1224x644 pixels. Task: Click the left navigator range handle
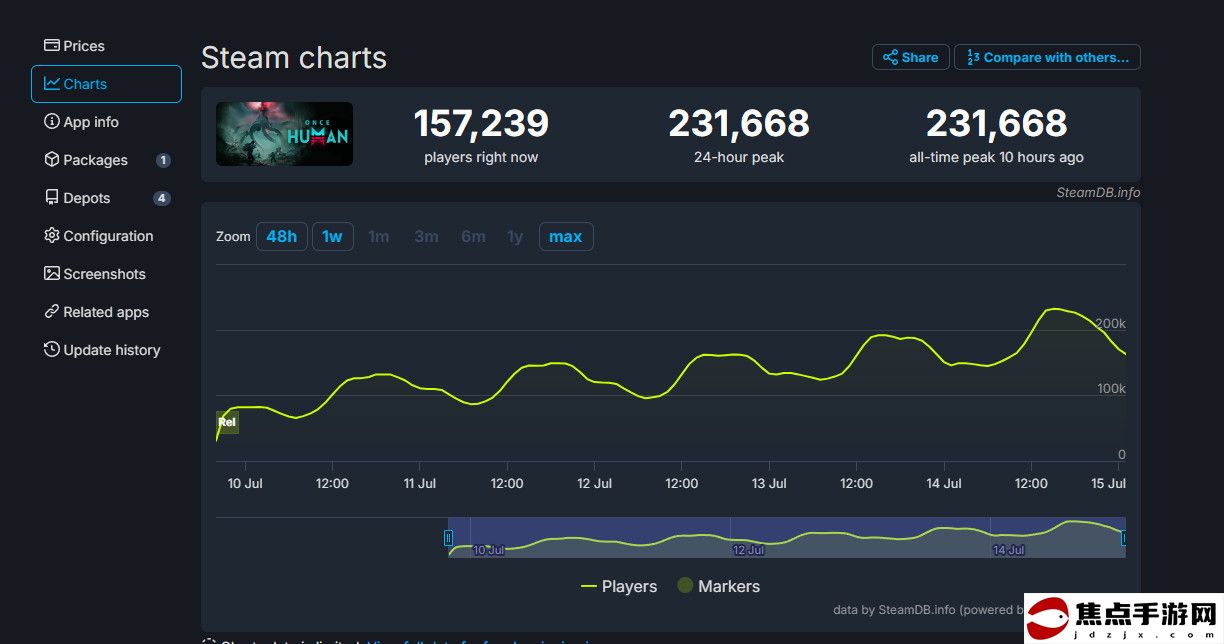click(448, 538)
